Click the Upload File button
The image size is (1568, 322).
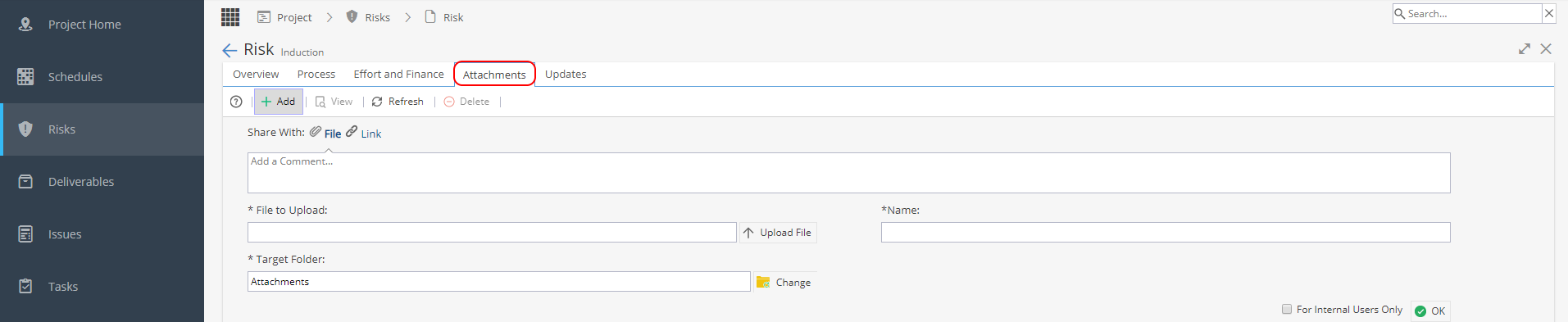tap(778, 233)
